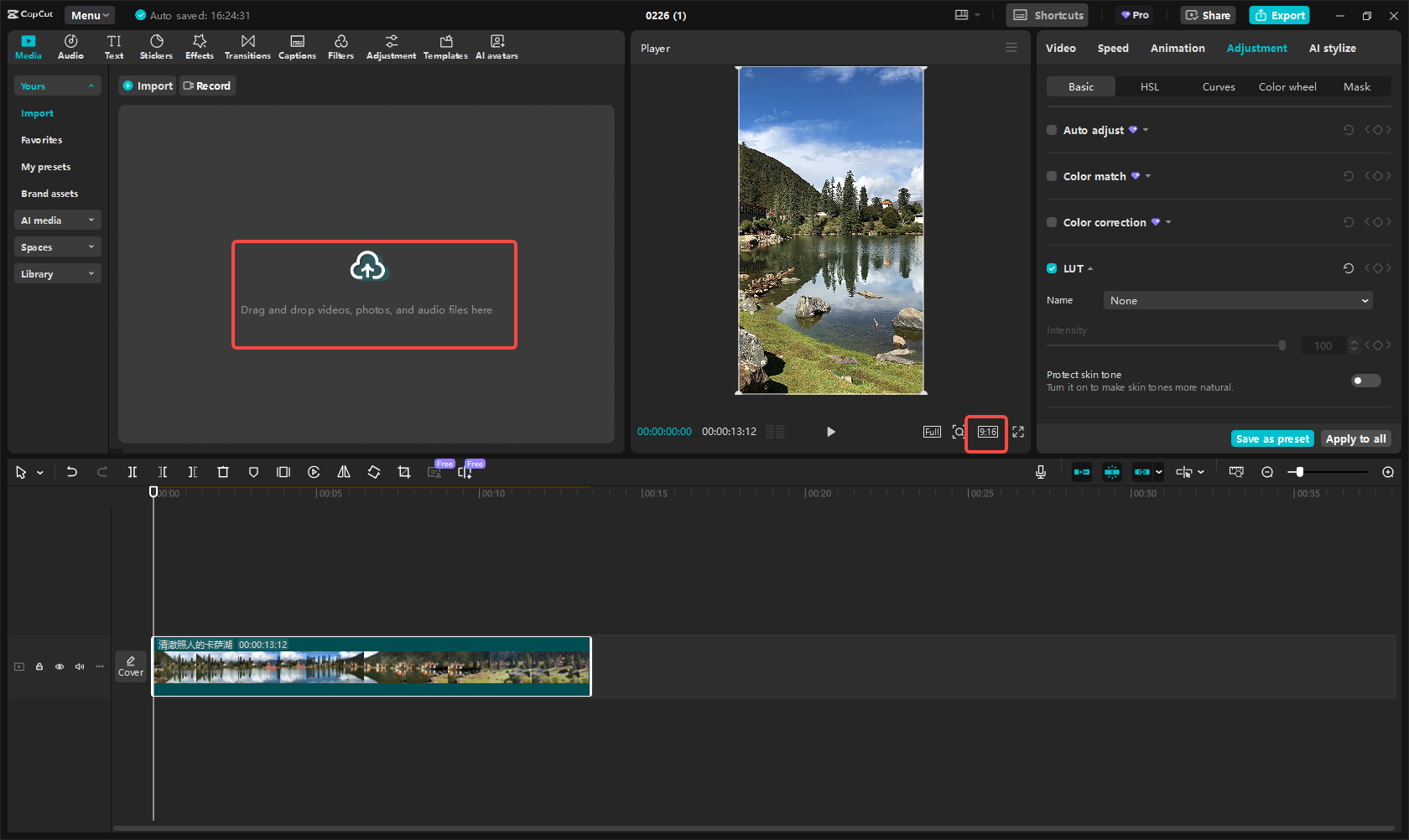Screen dimensions: 1409x840
Task: Open the Stickers panel
Action: [156, 46]
